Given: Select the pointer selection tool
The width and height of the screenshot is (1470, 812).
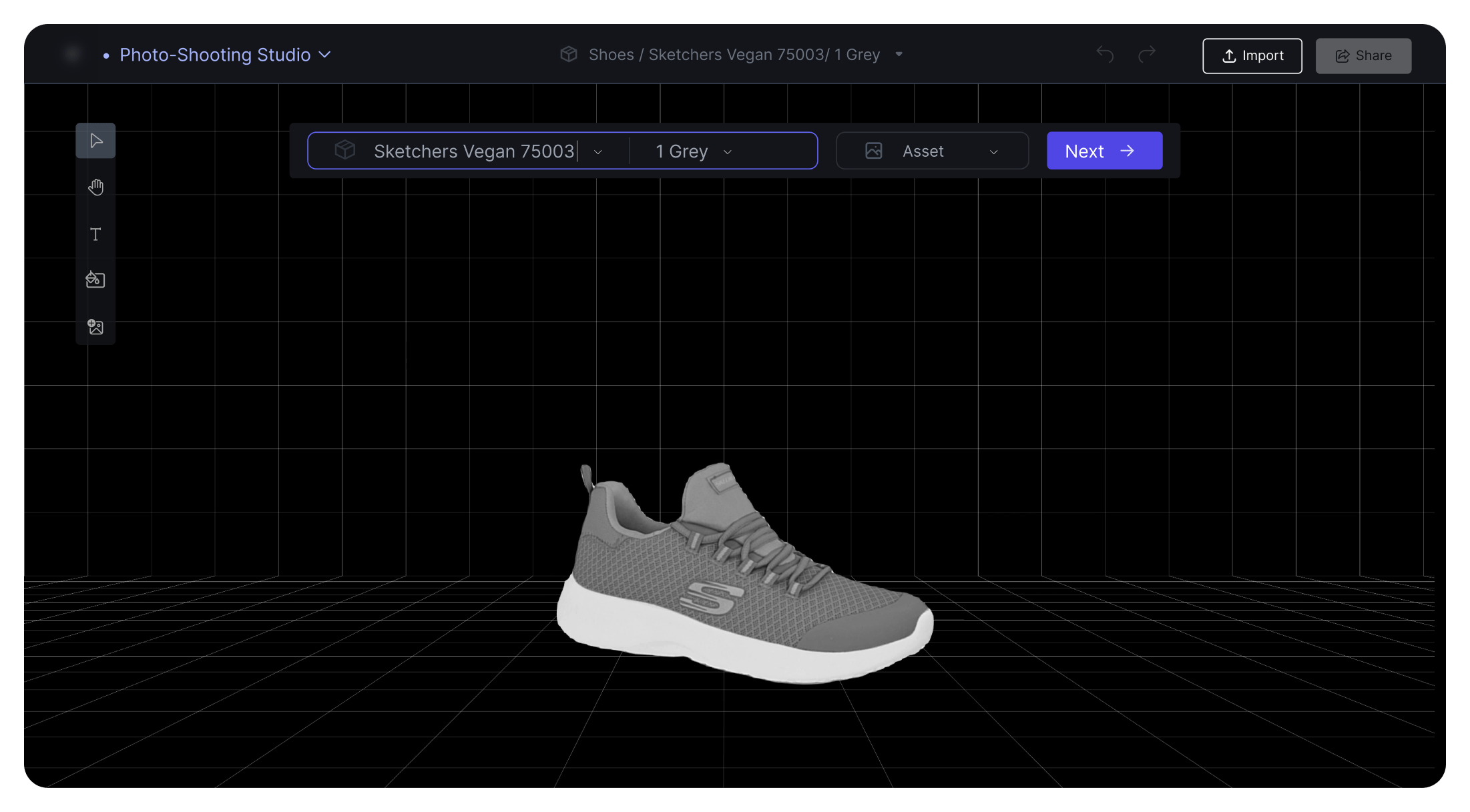Looking at the screenshot, I should (x=95, y=141).
